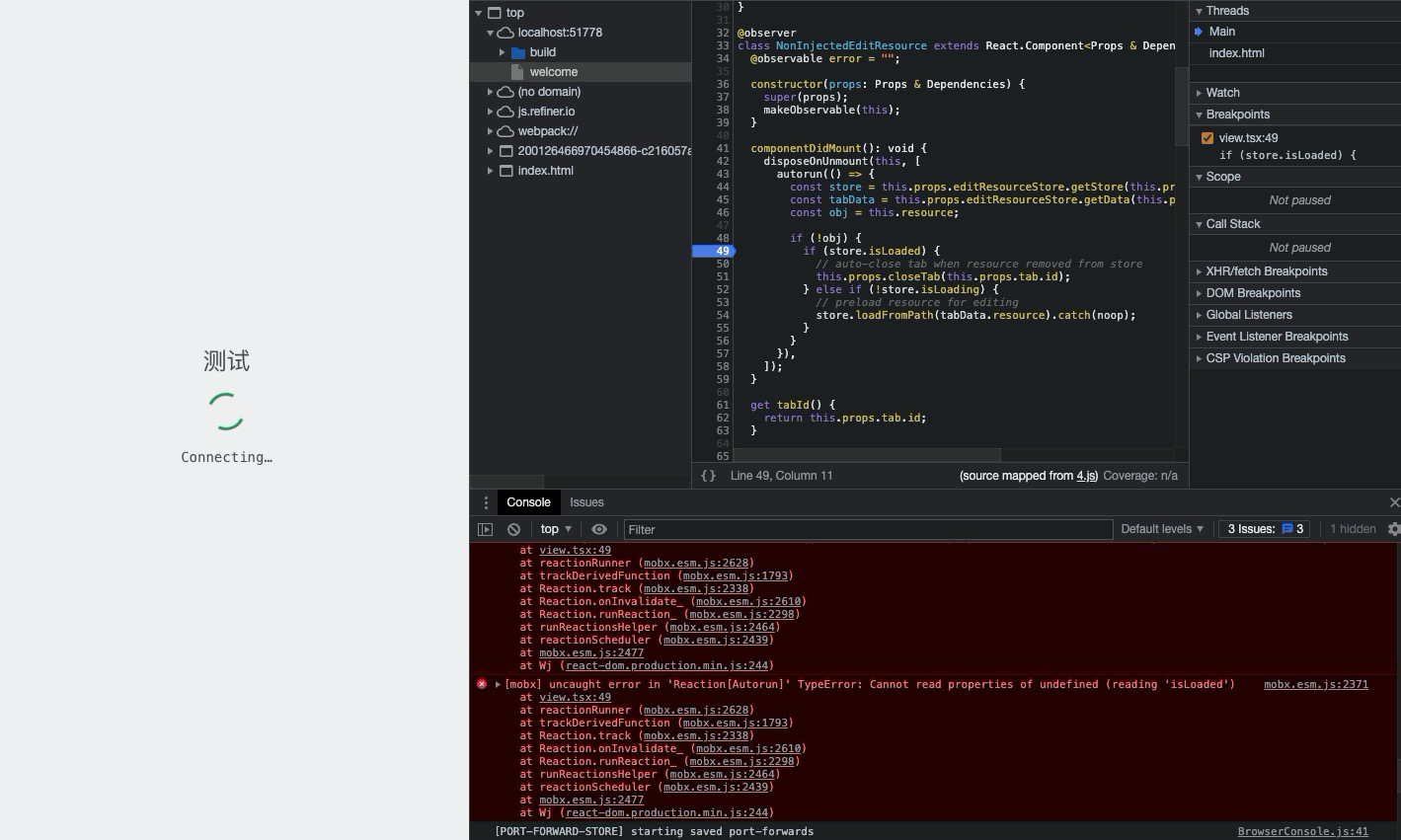Image resolution: width=1401 pixels, height=840 pixels.
Task: Create a live expression with the eye icon
Action: (598, 529)
